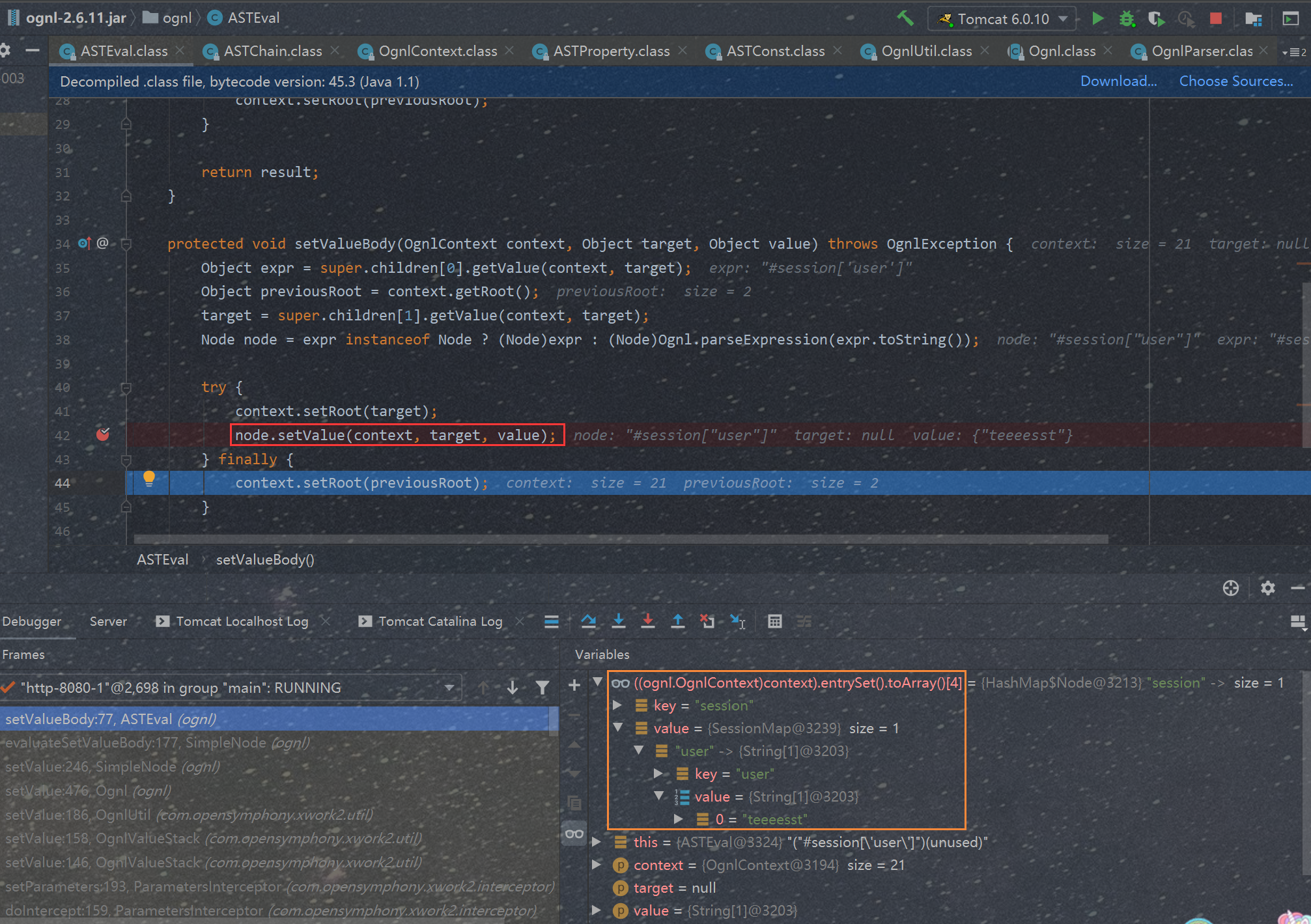1311x924 pixels.
Task: Collapse the value = {SessionMap@3239} node
Action: (x=618, y=728)
